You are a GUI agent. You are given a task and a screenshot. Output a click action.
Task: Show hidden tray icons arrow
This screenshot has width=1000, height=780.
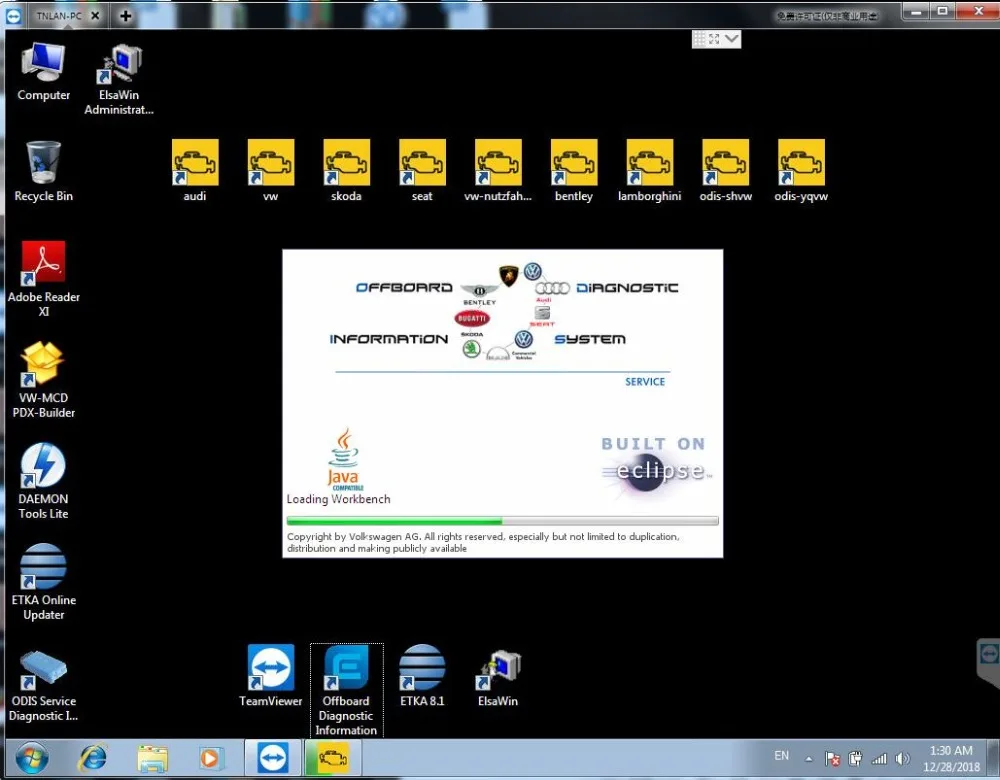pos(809,758)
